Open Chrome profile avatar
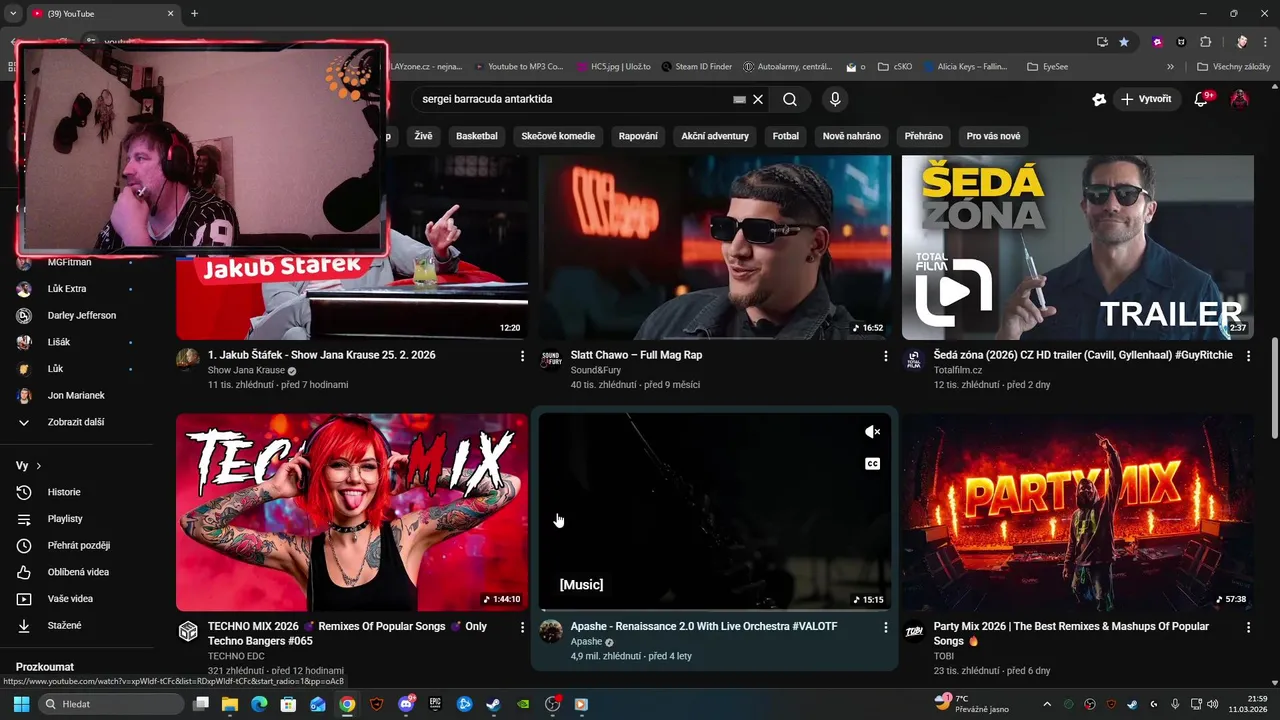This screenshot has width=1280, height=720. tap(1241, 42)
